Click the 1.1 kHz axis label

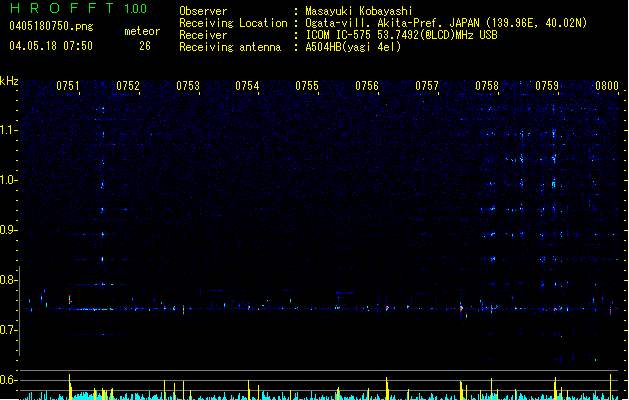pyautogui.click(x=8, y=130)
